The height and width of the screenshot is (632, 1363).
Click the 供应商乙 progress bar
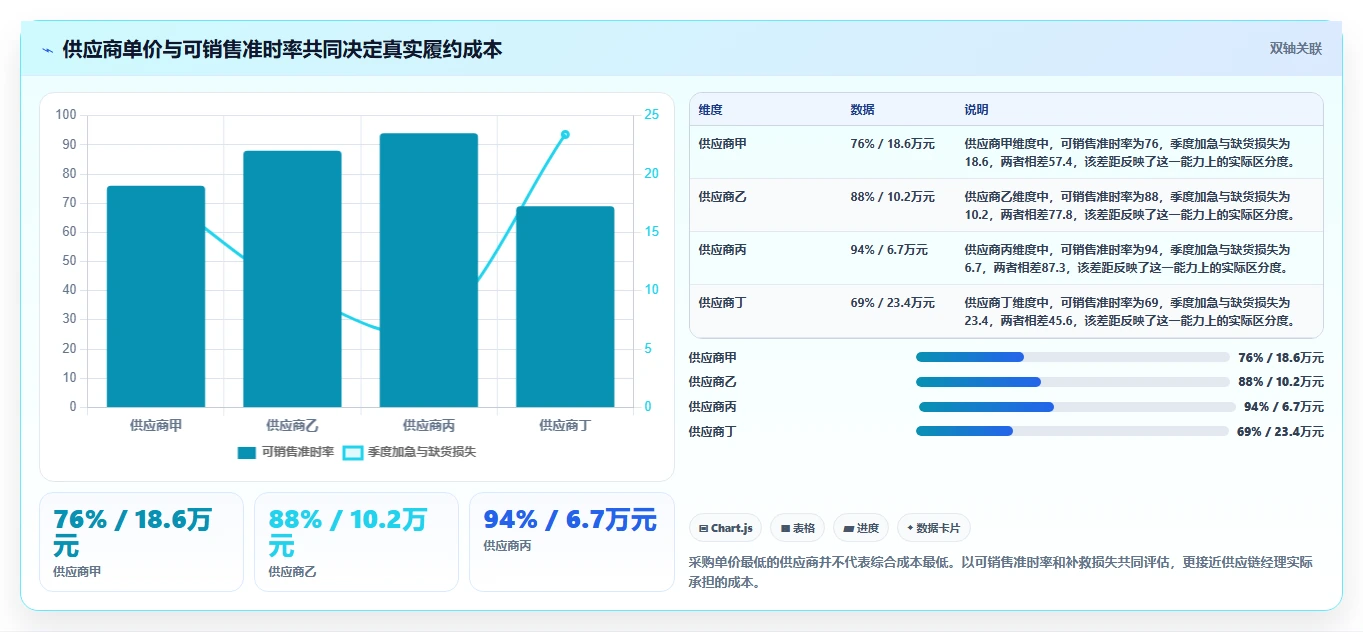pyautogui.click(x=1073, y=382)
